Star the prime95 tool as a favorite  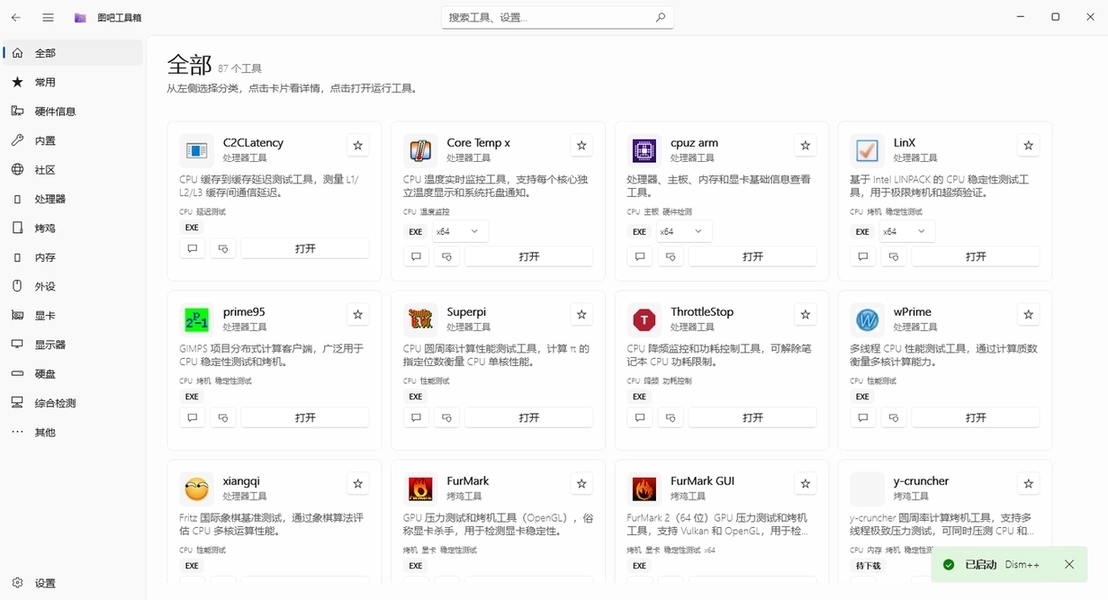(358, 314)
